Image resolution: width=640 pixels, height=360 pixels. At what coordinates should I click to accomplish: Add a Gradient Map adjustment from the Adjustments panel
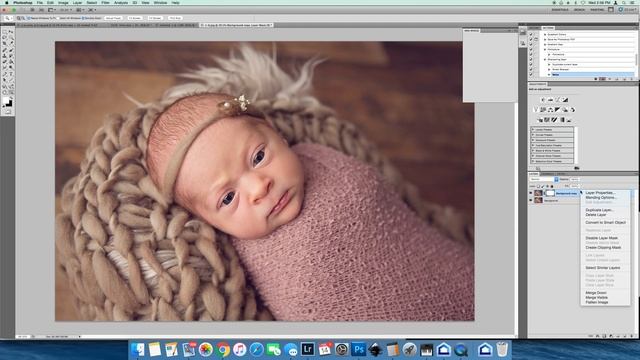click(x=562, y=120)
